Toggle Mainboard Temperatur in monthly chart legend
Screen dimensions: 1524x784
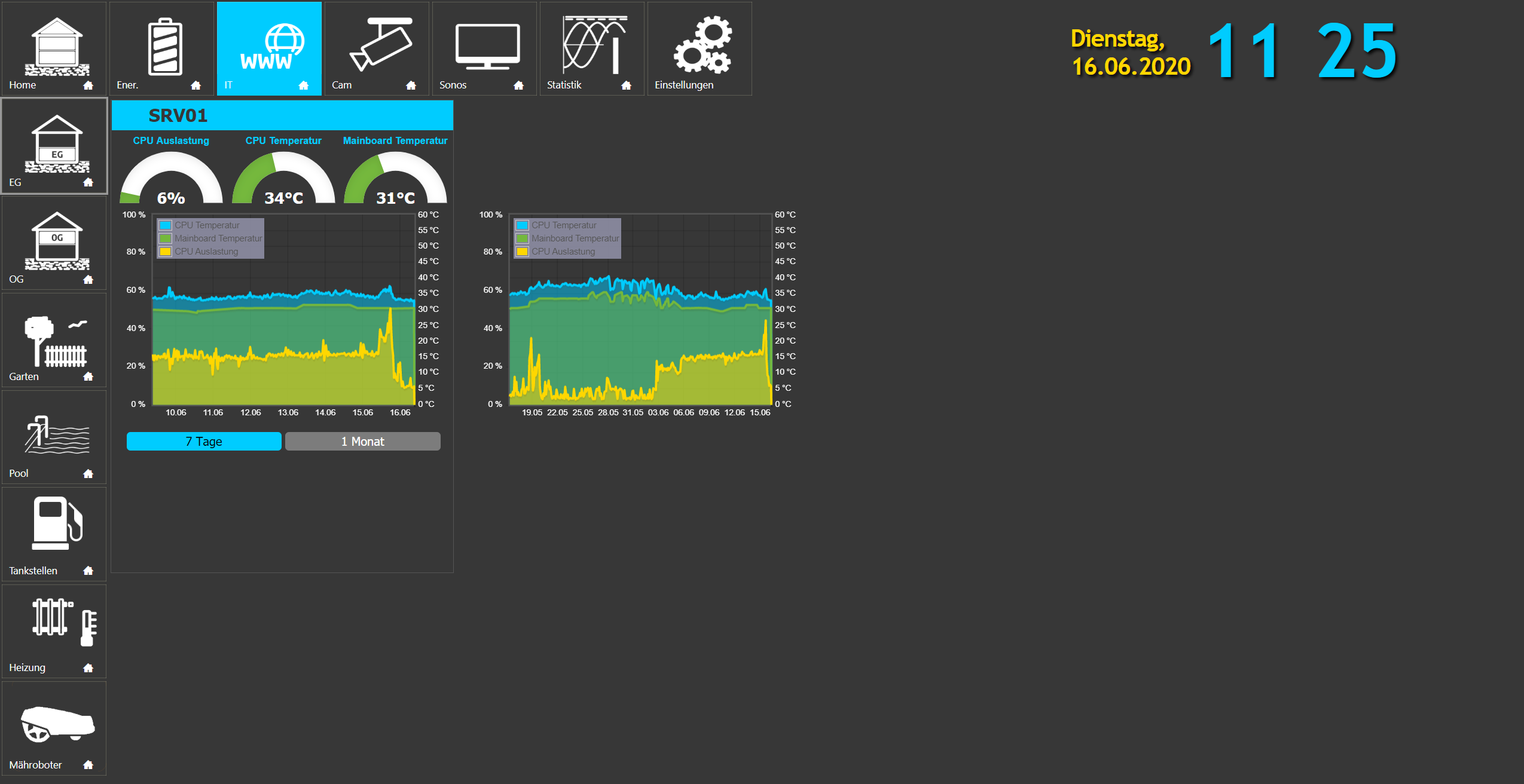[575, 238]
